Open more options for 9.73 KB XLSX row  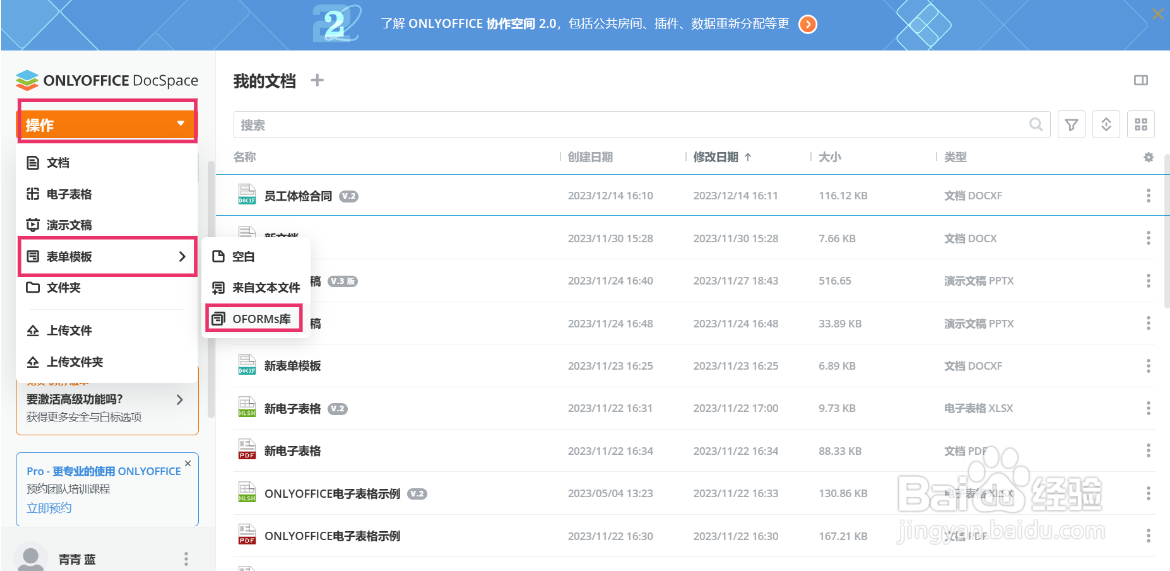click(1148, 408)
